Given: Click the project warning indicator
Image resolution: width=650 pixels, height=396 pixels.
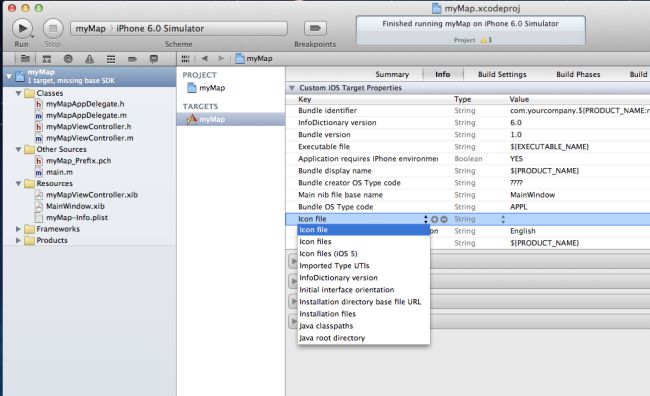Looking at the screenshot, I should 486,40.
